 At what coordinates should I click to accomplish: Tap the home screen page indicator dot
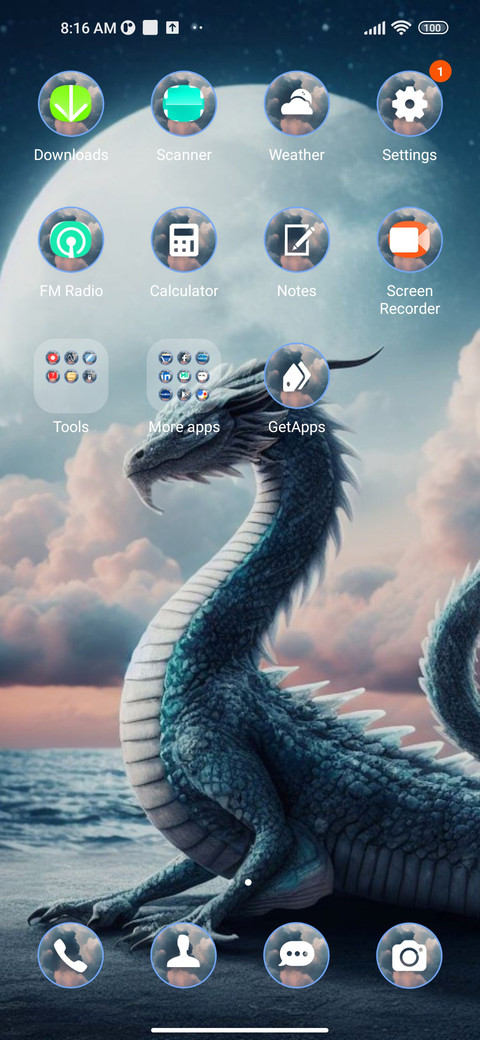248,882
